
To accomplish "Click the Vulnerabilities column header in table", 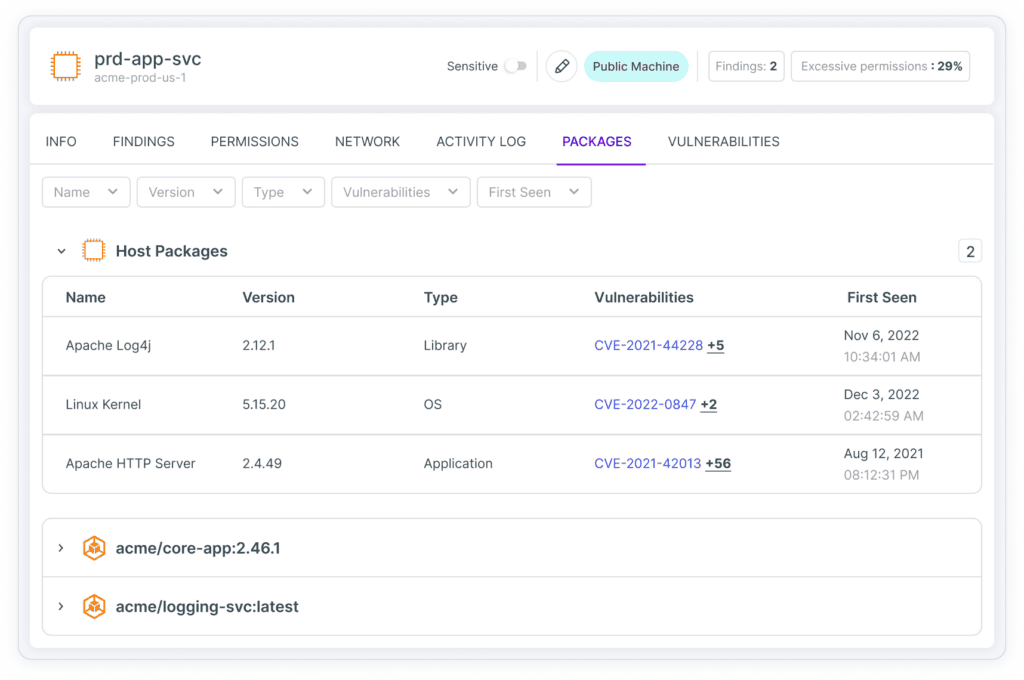I will click(644, 297).
